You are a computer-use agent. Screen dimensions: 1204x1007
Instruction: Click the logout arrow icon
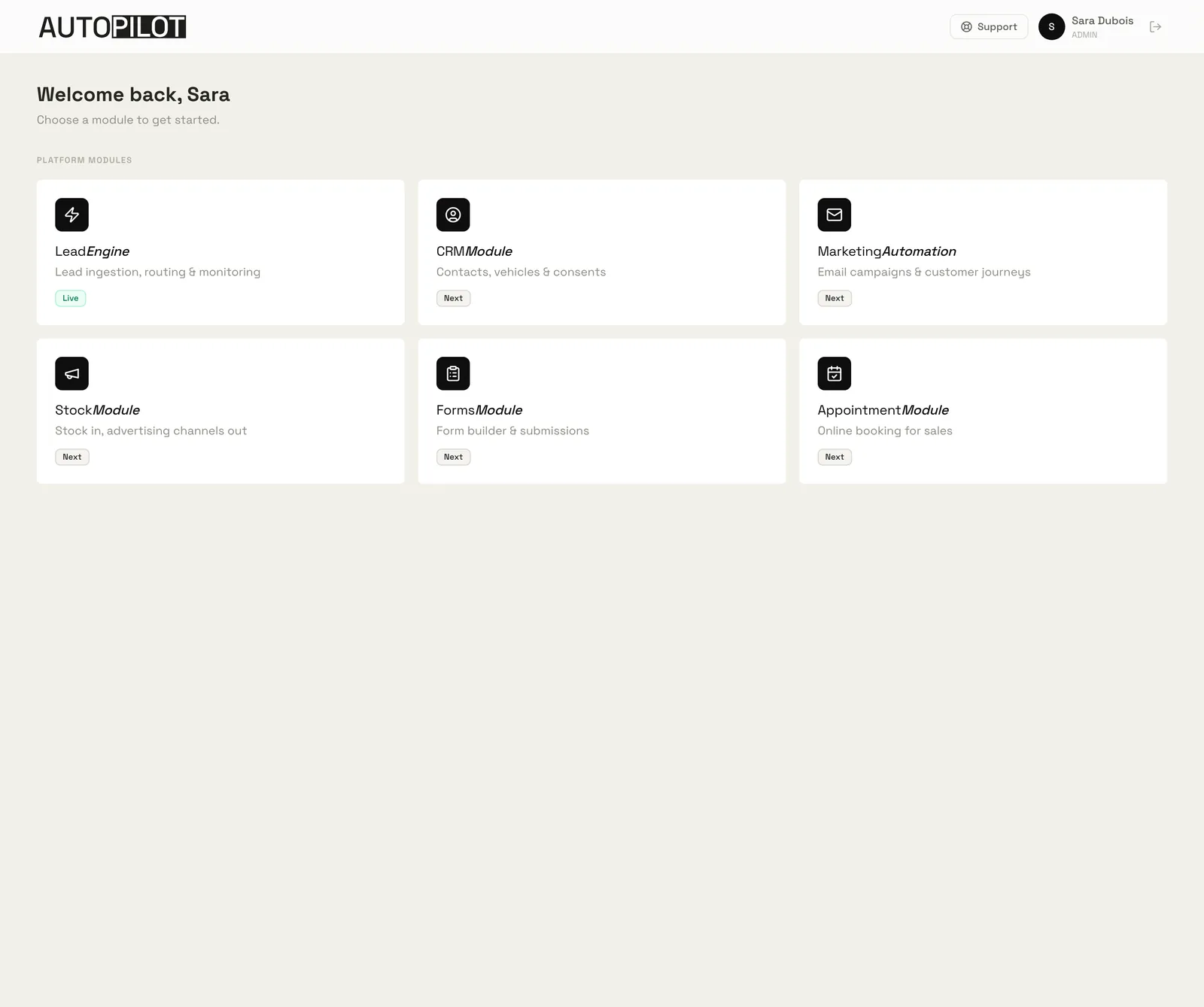(x=1156, y=27)
